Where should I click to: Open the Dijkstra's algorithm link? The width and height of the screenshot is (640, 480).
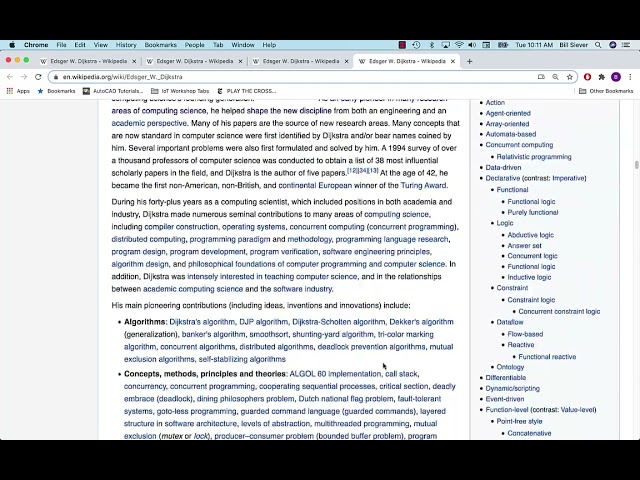click(x=202, y=322)
